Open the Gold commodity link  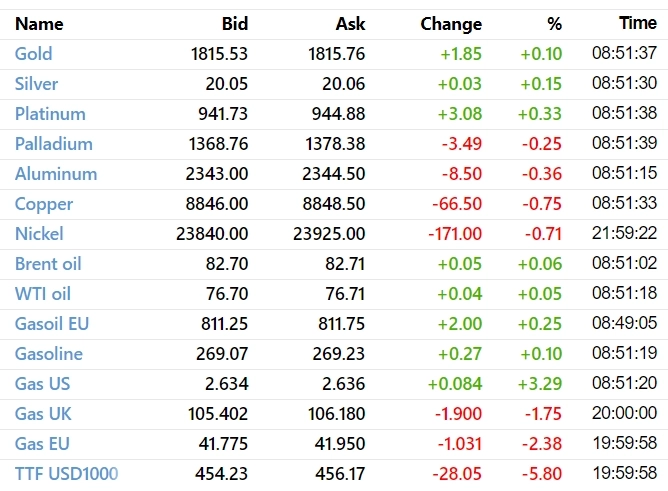(x=33, y=54)
